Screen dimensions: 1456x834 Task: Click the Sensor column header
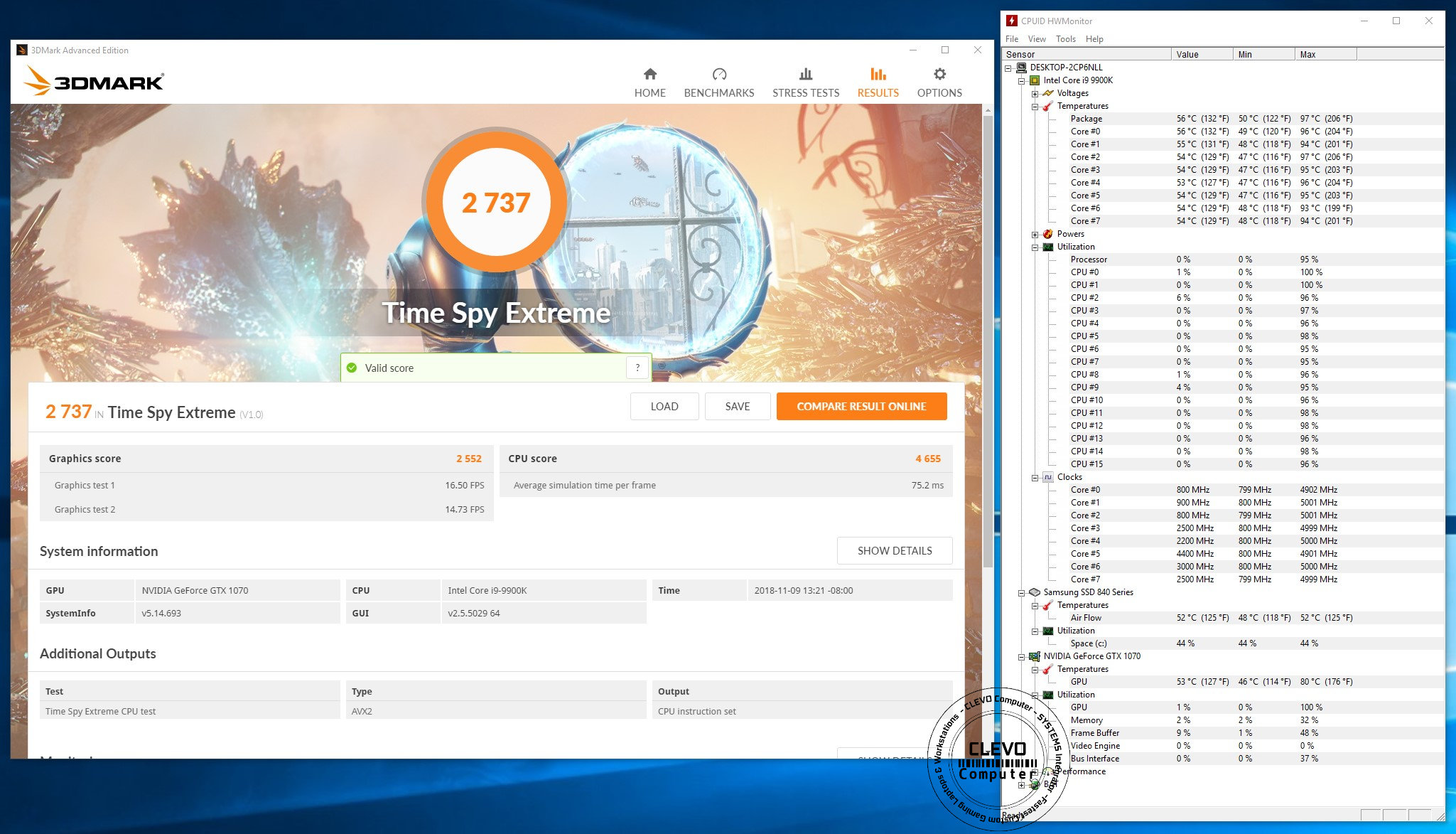coord(1086,55)
